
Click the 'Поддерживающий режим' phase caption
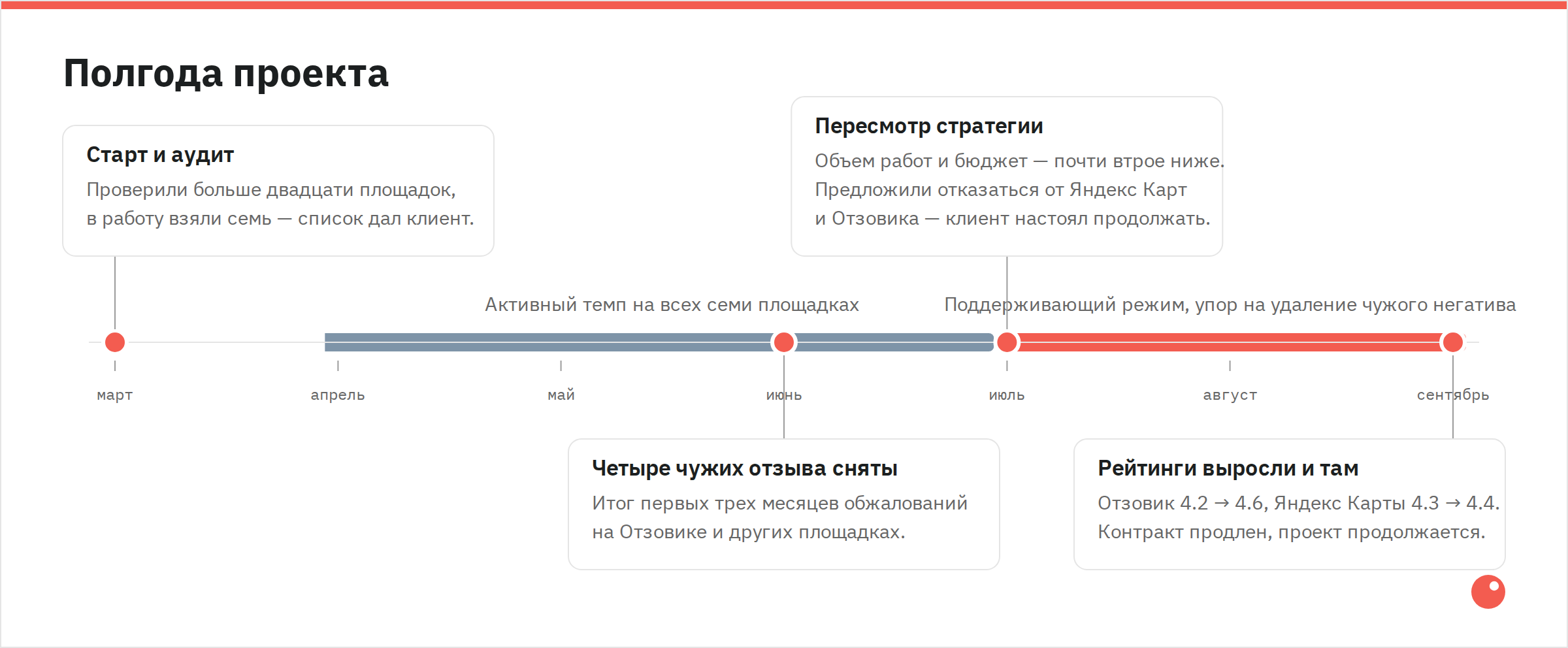tap(1230, 305)
